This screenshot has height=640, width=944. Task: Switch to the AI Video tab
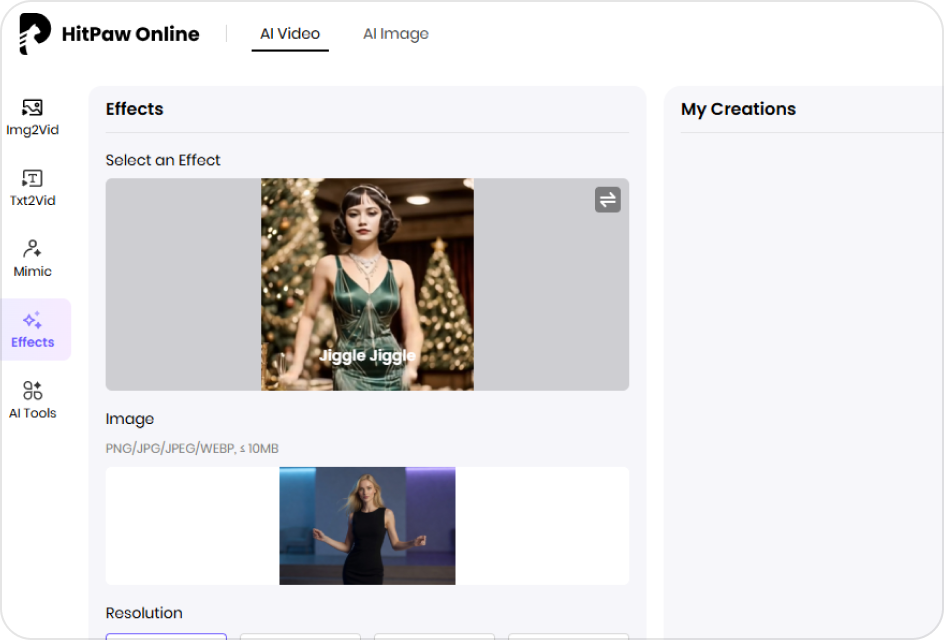click(x=290, y=34)
